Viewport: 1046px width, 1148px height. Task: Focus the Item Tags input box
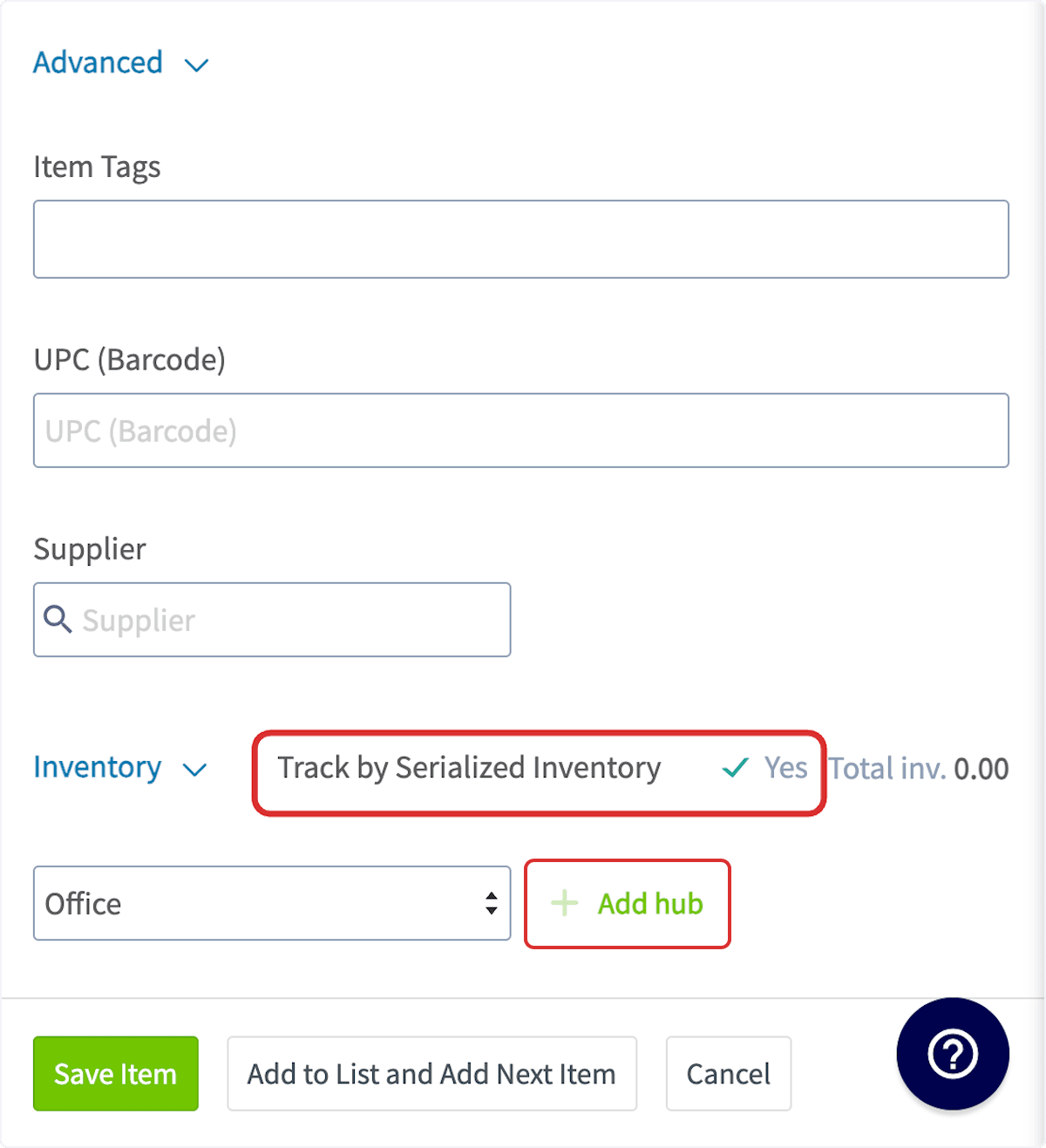520,240
